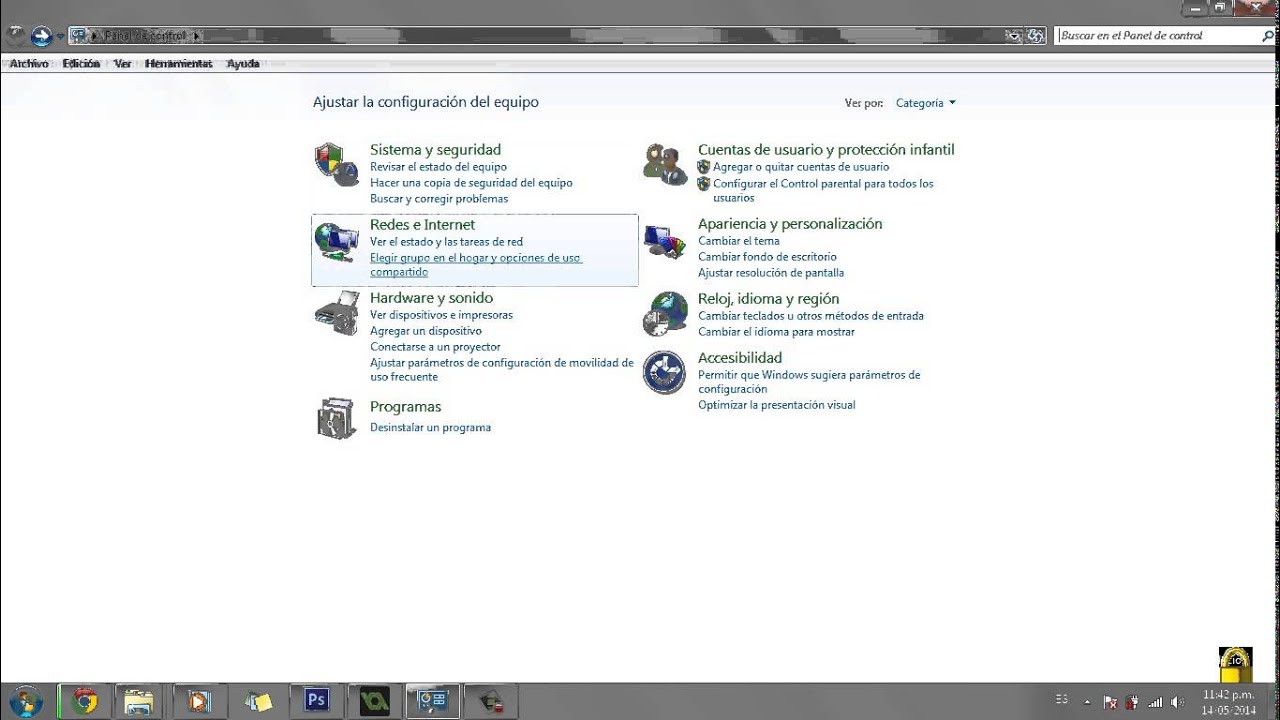Click Elegir grupo en el hogar link

point(475,265)
